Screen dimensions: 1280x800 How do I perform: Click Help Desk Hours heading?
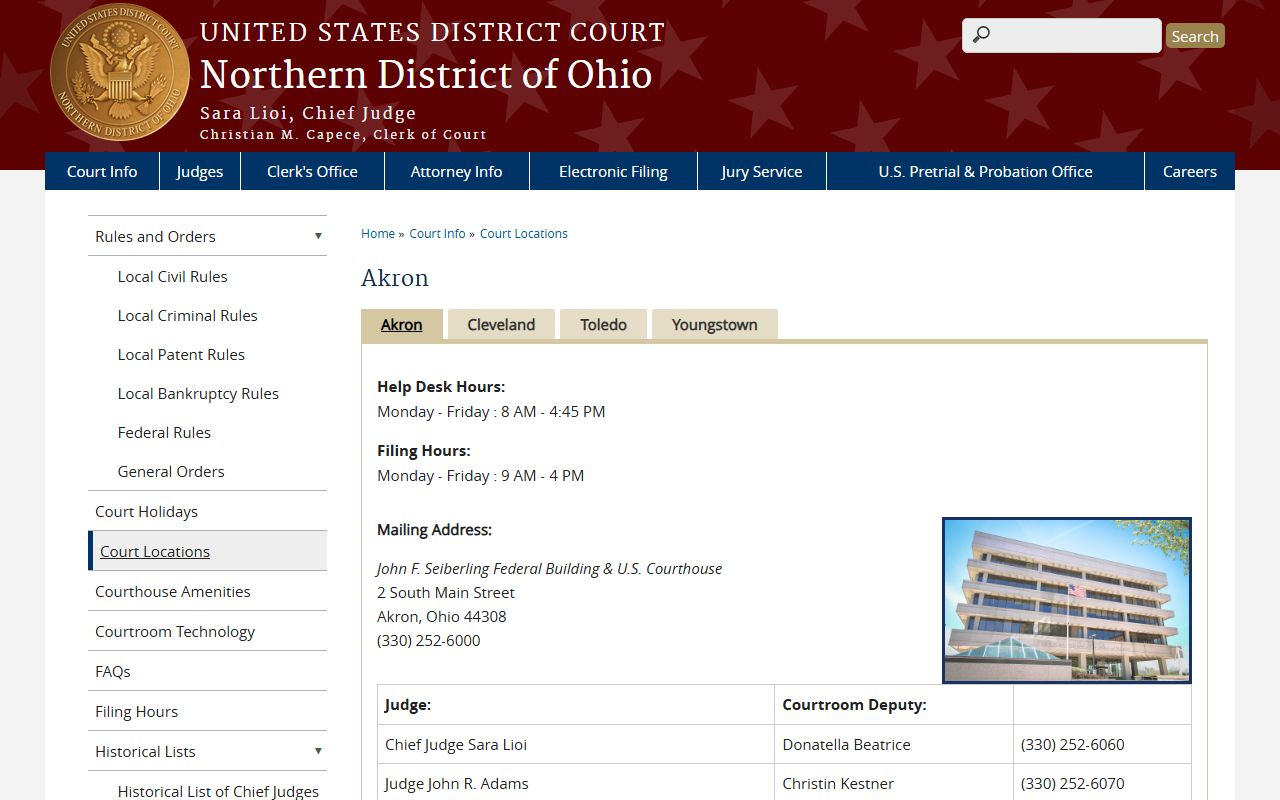[x=441, y=386]
